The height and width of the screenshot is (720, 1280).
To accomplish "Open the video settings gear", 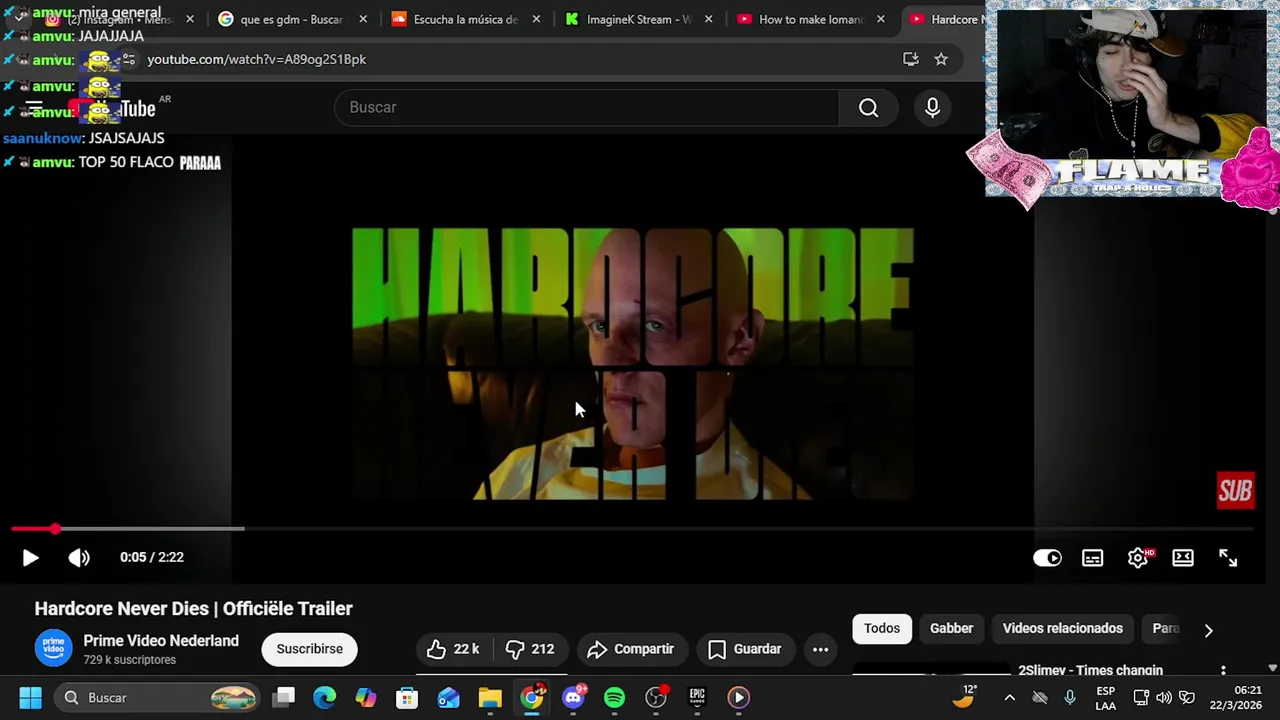I will tap(1138, 558).
